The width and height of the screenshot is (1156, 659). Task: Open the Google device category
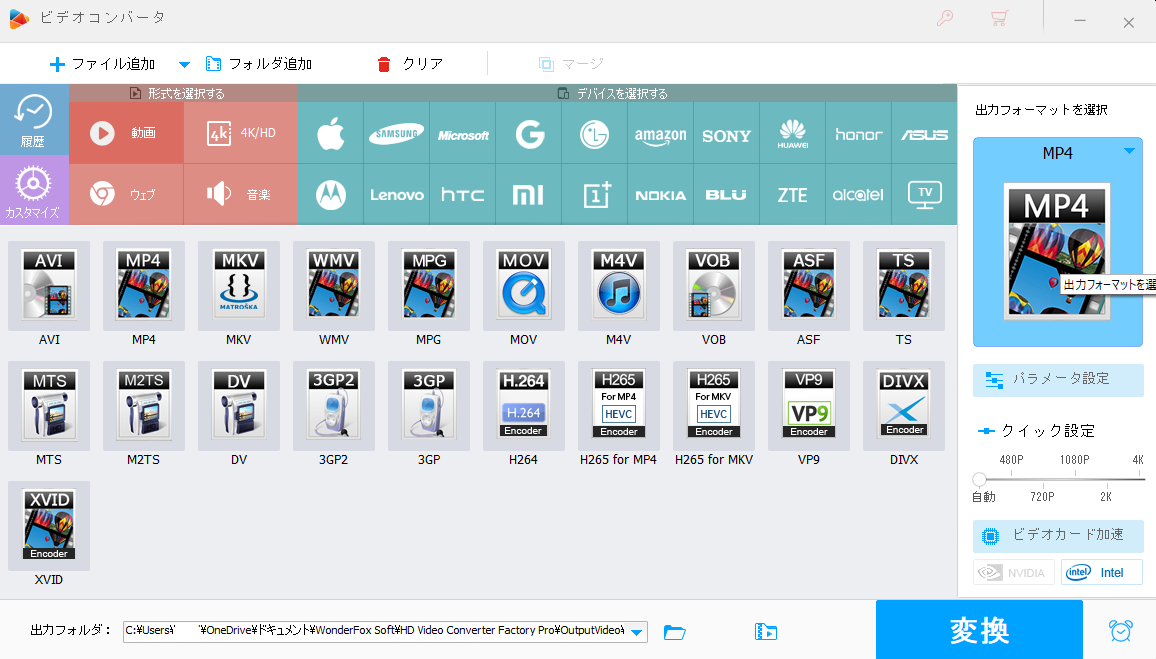tap(529, 133)
